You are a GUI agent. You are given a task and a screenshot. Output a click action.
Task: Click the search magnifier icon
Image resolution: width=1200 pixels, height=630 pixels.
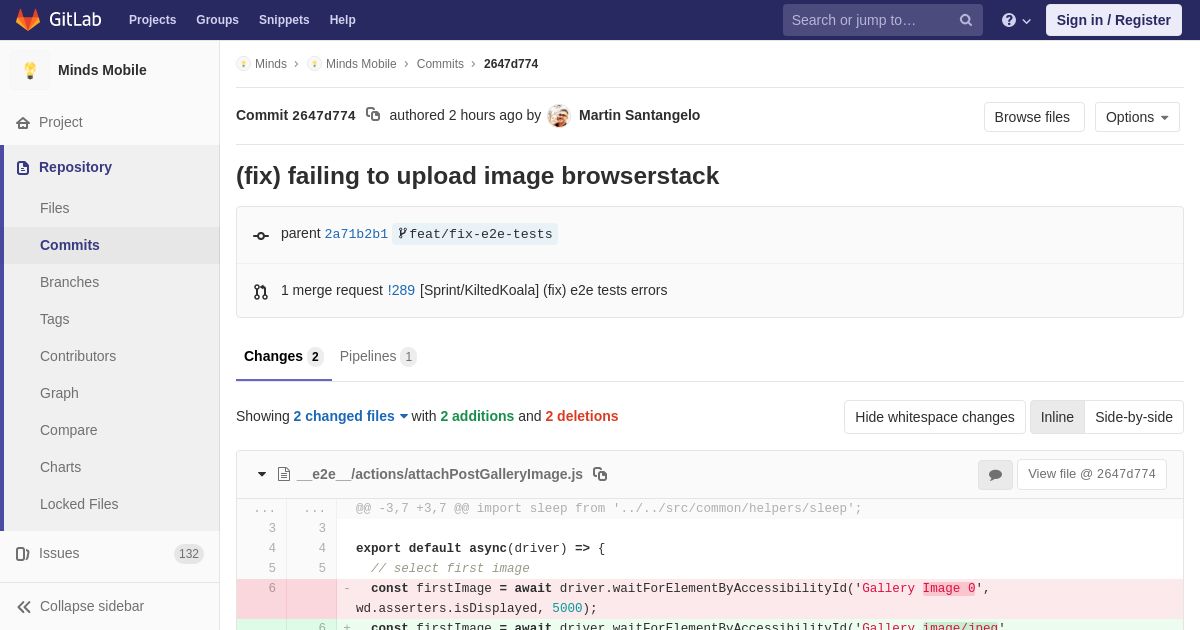[x=966, y=20]
